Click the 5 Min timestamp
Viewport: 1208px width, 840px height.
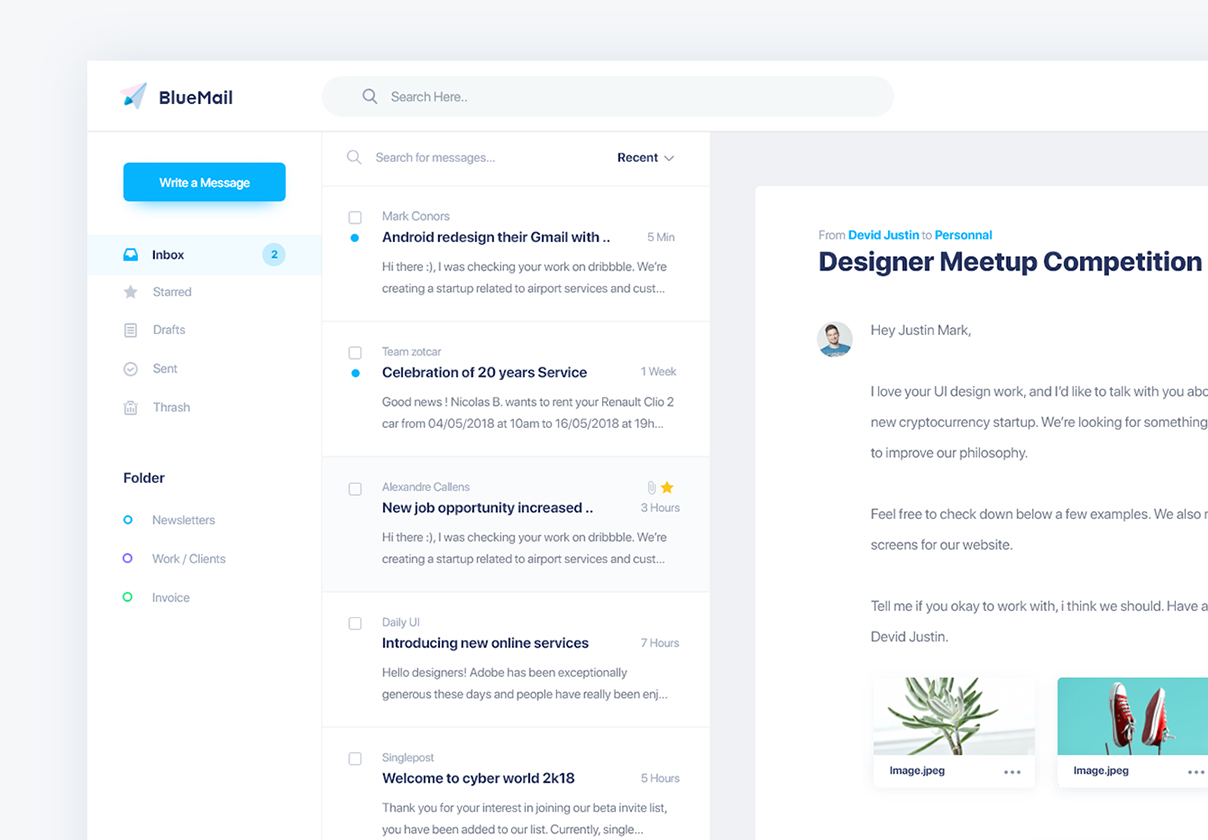(661, 238)
